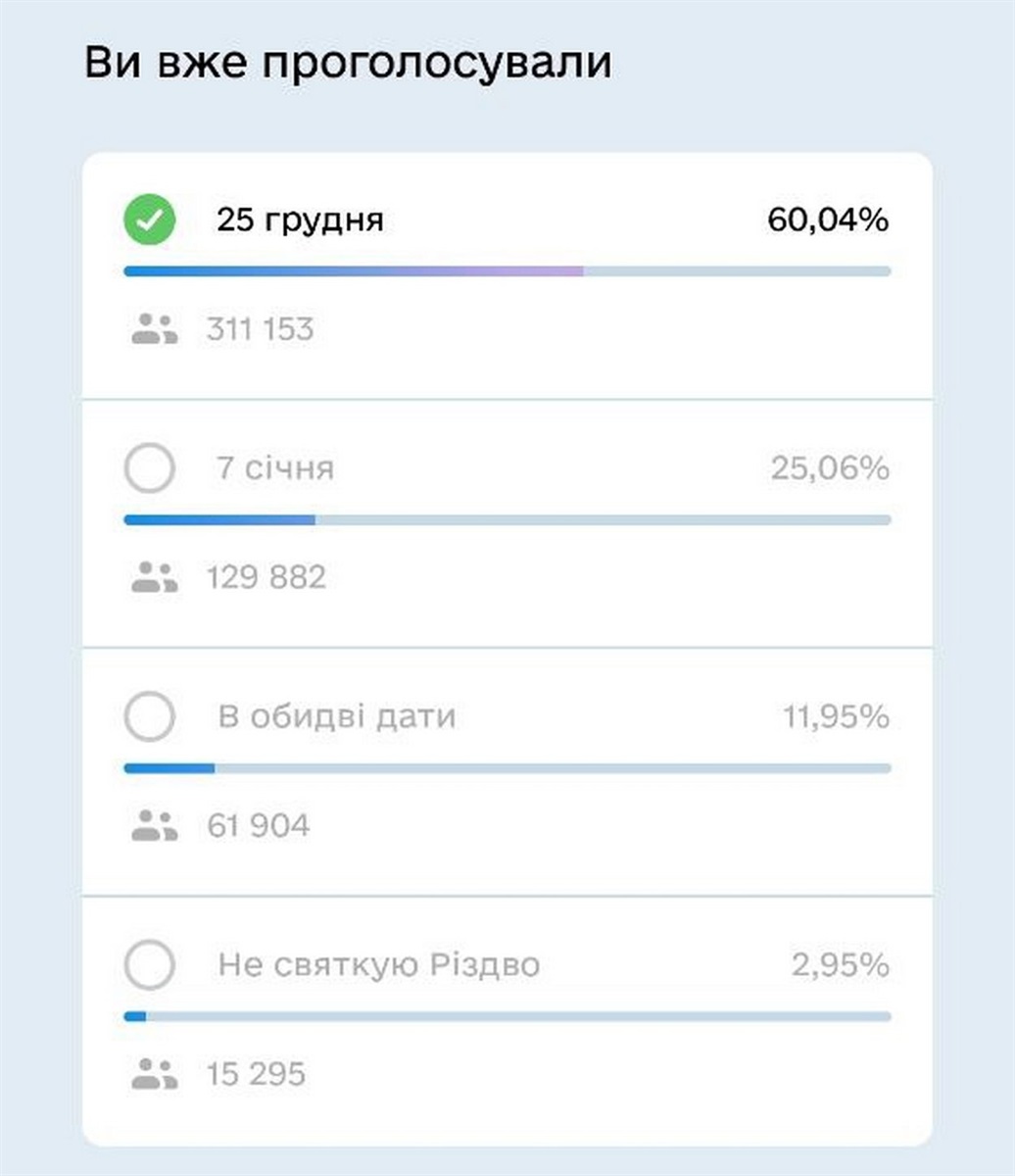The width and height of the screenshot is (1015, 1176).
Task: Click the progress bar for 25 грудня
Action: [507, 271]
